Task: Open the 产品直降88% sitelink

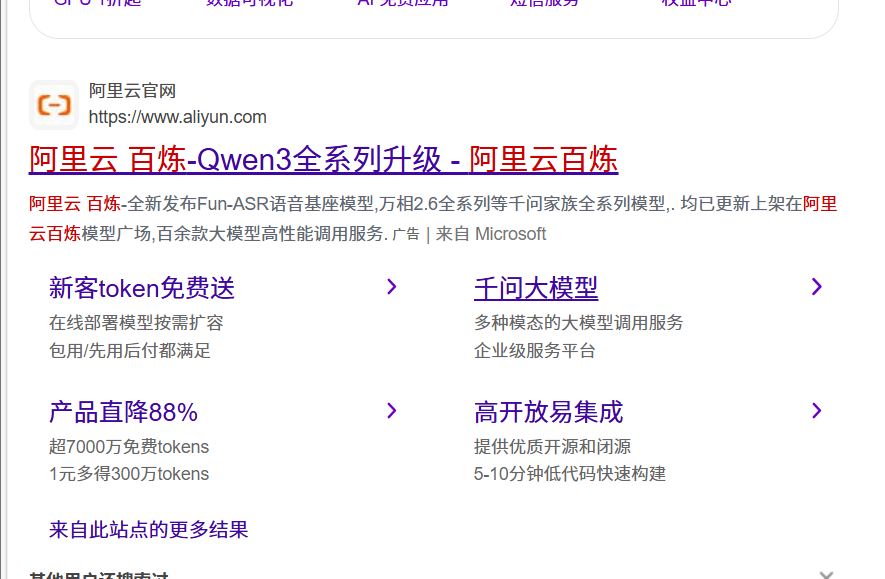Action: pos(123,412)
